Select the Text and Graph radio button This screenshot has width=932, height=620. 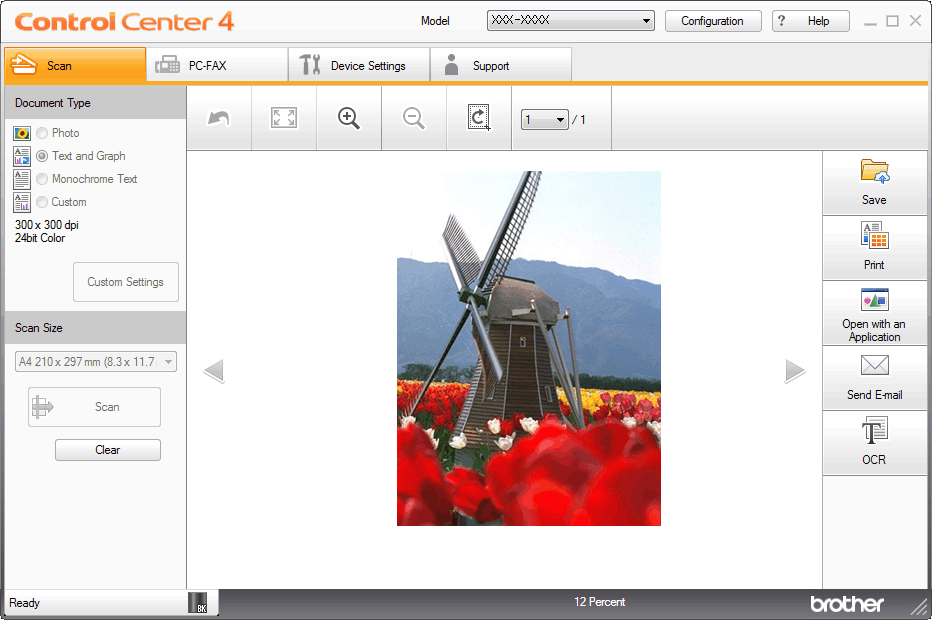tap(42, 156)
